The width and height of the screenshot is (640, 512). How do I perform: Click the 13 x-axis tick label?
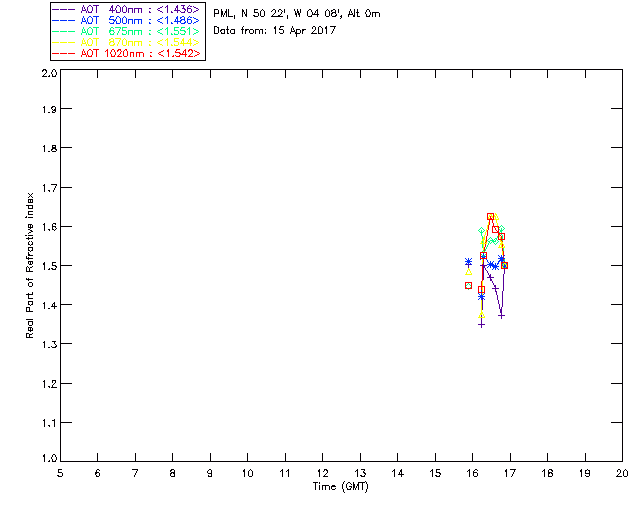point(360,473)
